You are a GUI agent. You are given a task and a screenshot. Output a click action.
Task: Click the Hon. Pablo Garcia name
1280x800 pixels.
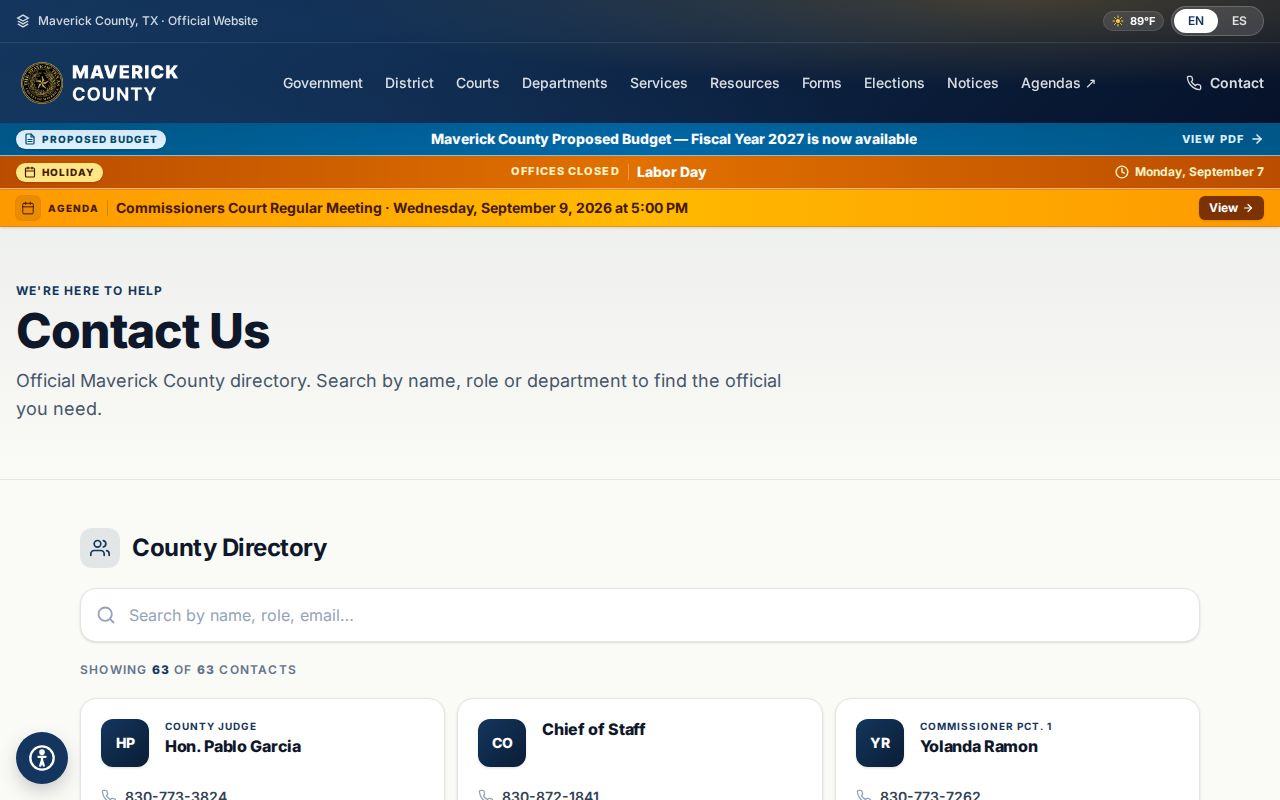pos(233,746)
